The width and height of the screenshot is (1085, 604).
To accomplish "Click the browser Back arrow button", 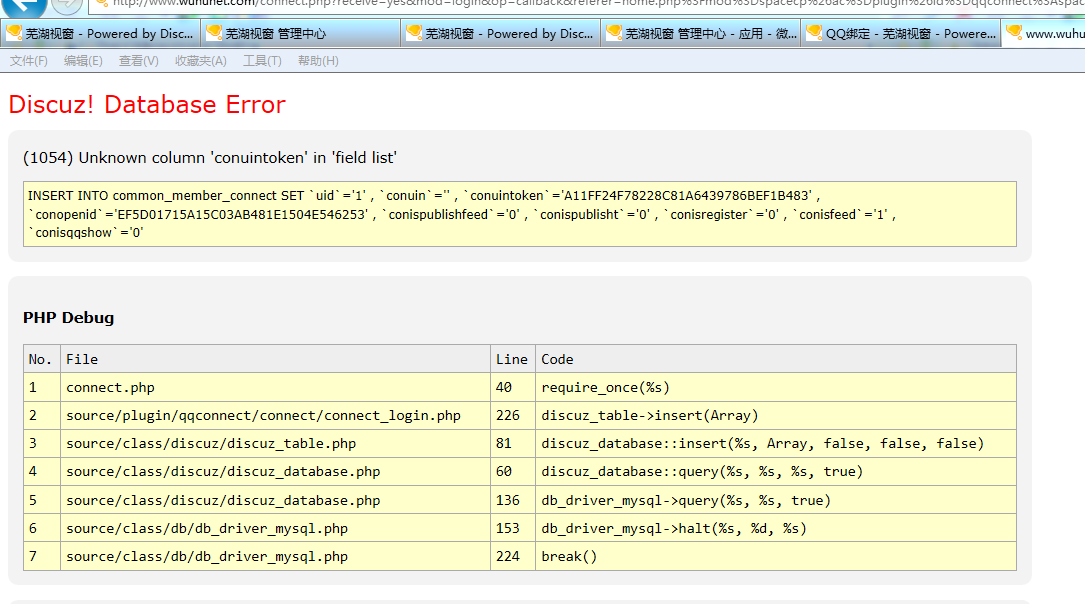I will [x=25, y=5].
